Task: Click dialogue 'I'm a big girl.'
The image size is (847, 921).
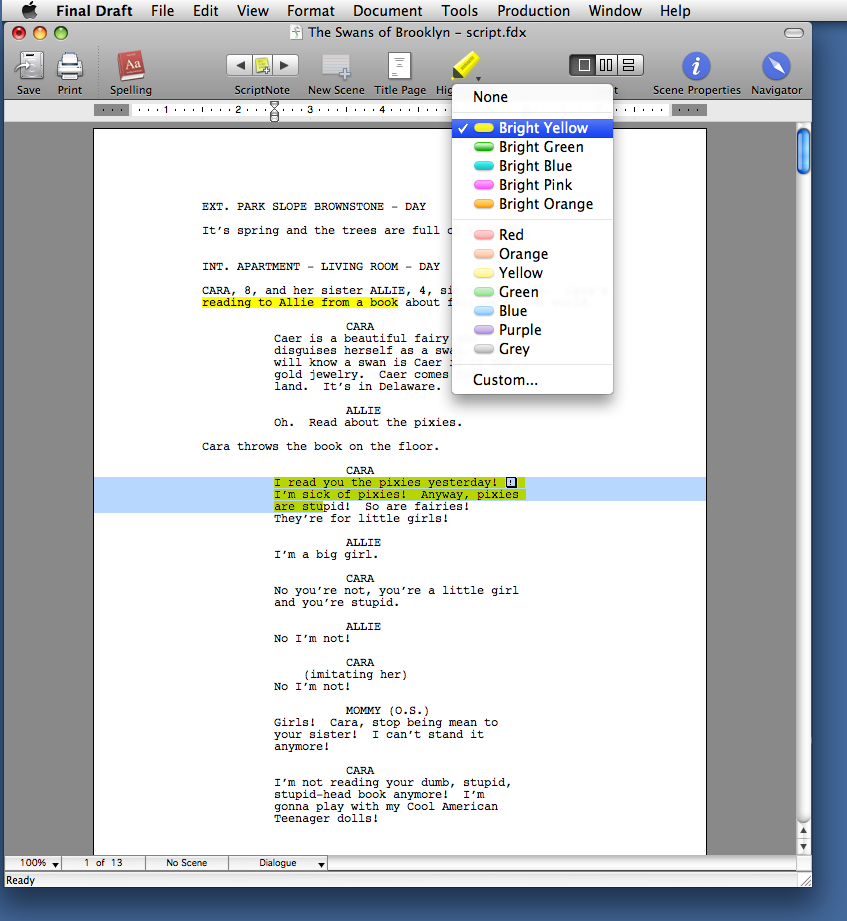Action: coord(326,554)
